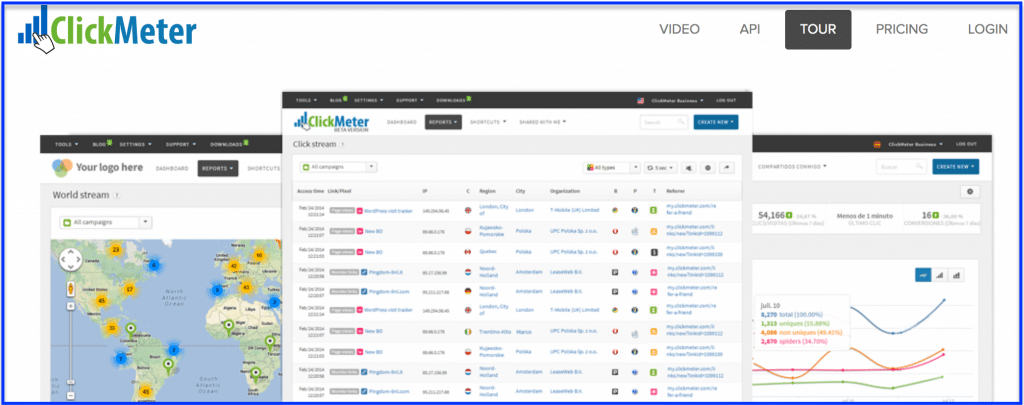
Task: Click the cluster marker 43 near Turkey
Action: (x=246, y=287)
